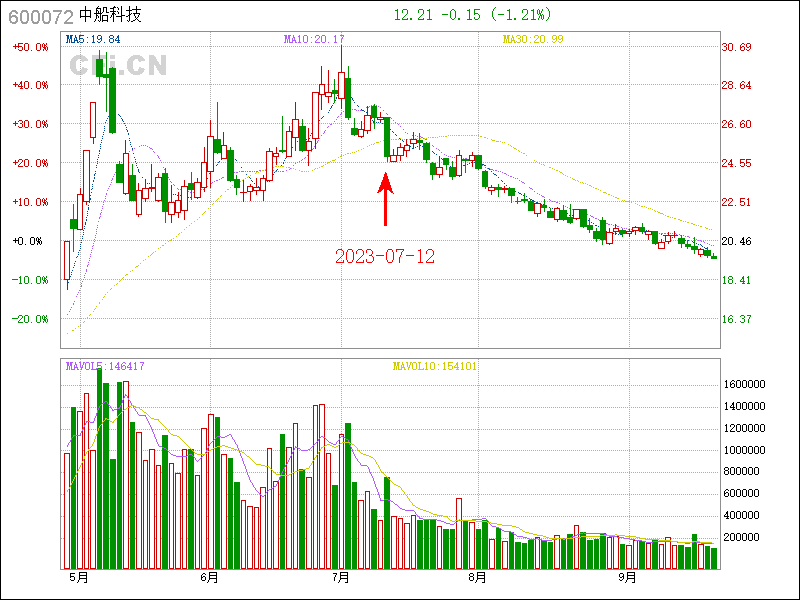The height and width of the screenshot is (600, 800).
Task: Click the 8月 label on time axis
Action: click(x=477, y=578)
